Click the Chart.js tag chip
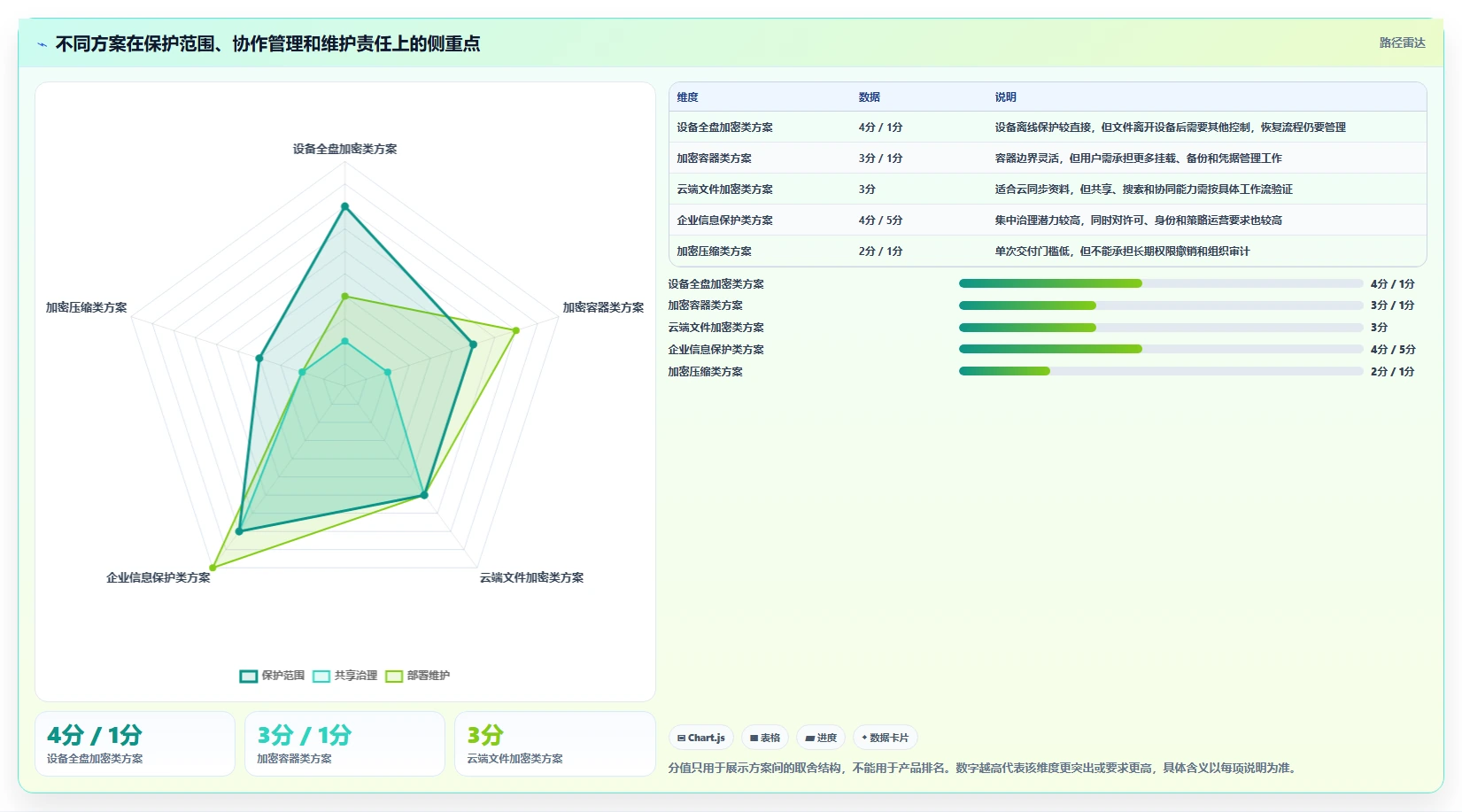This screenshot has height=812, width=1462. pos(701,738)
